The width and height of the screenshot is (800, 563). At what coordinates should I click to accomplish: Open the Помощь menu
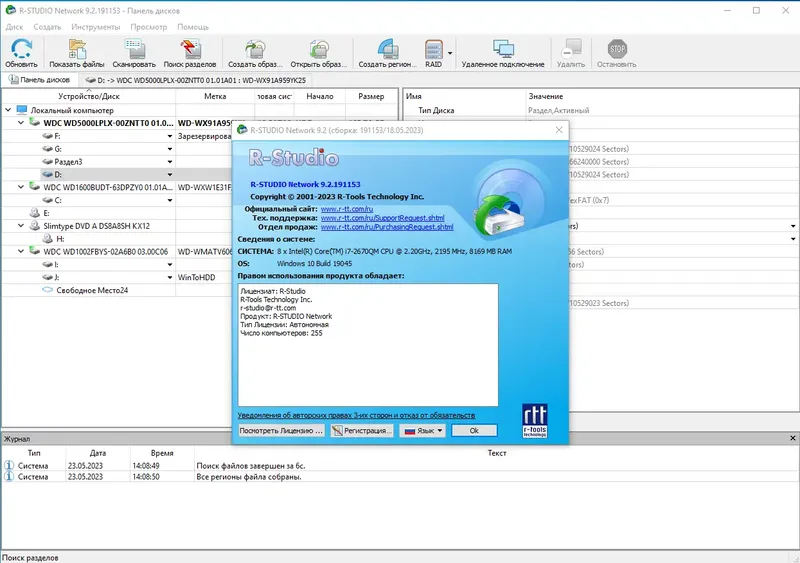193,27
